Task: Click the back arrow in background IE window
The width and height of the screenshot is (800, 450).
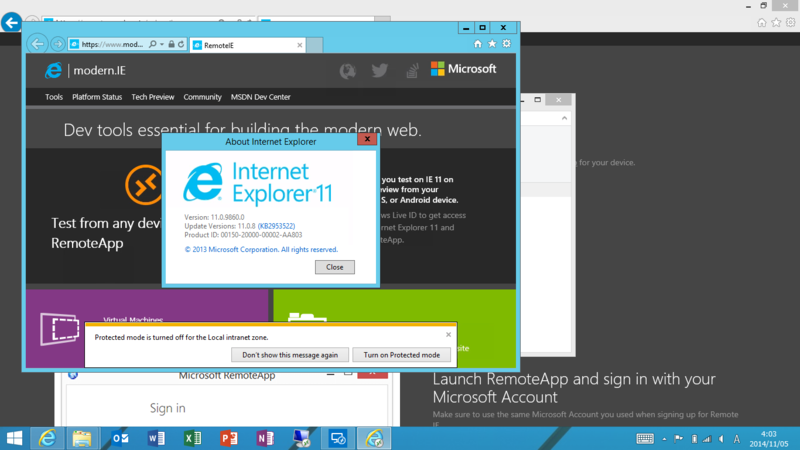Action: [11, 22]
